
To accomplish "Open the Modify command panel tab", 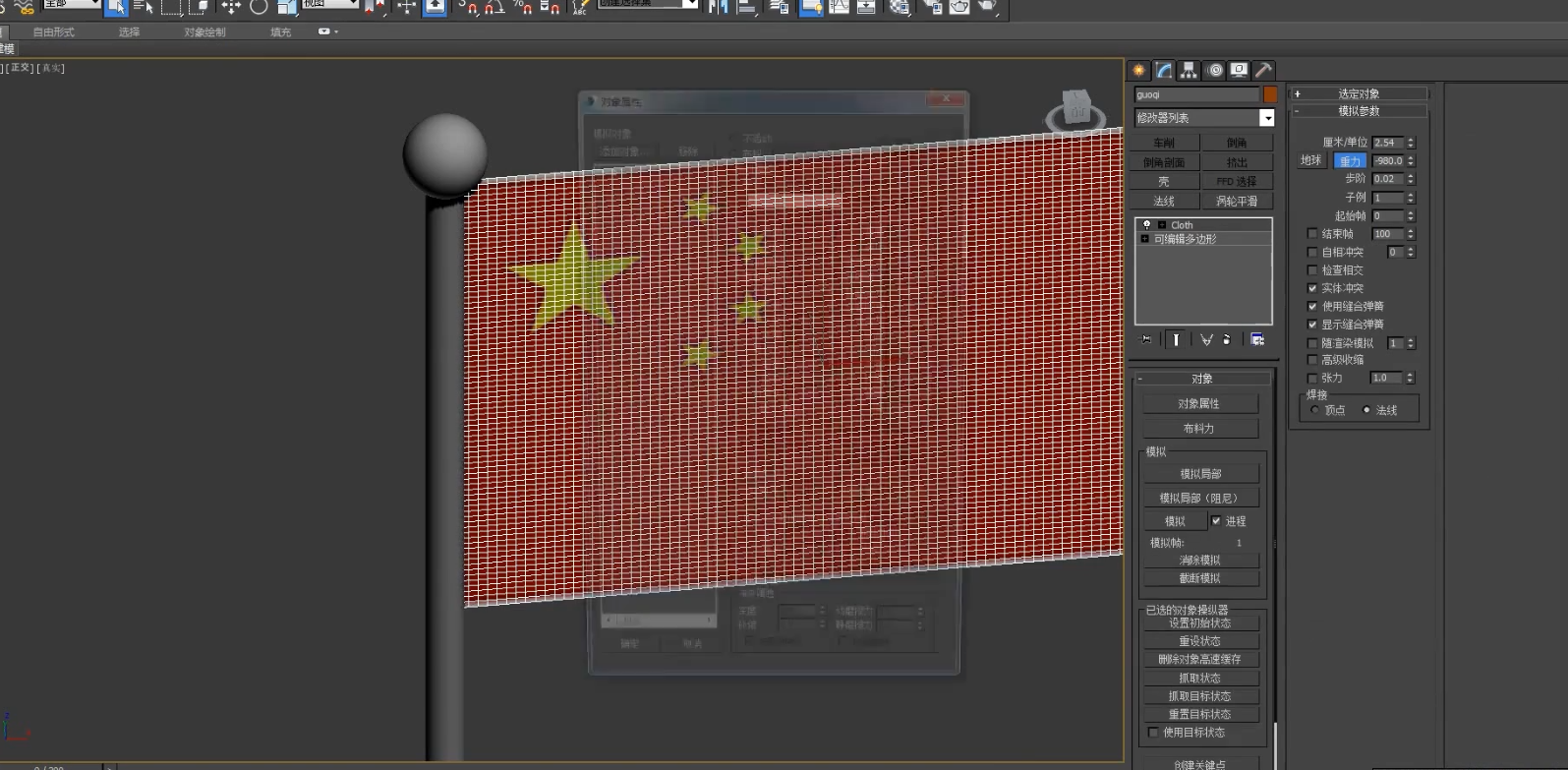I will click(1164, 70).
